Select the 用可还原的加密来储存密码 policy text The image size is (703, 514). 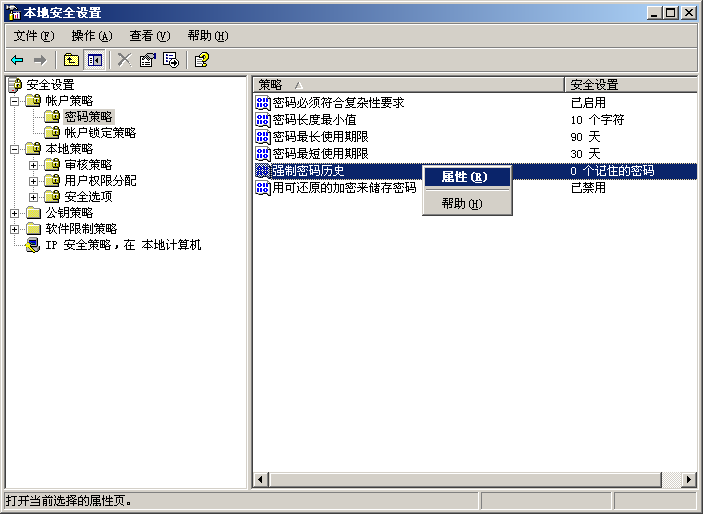(344, 187)
